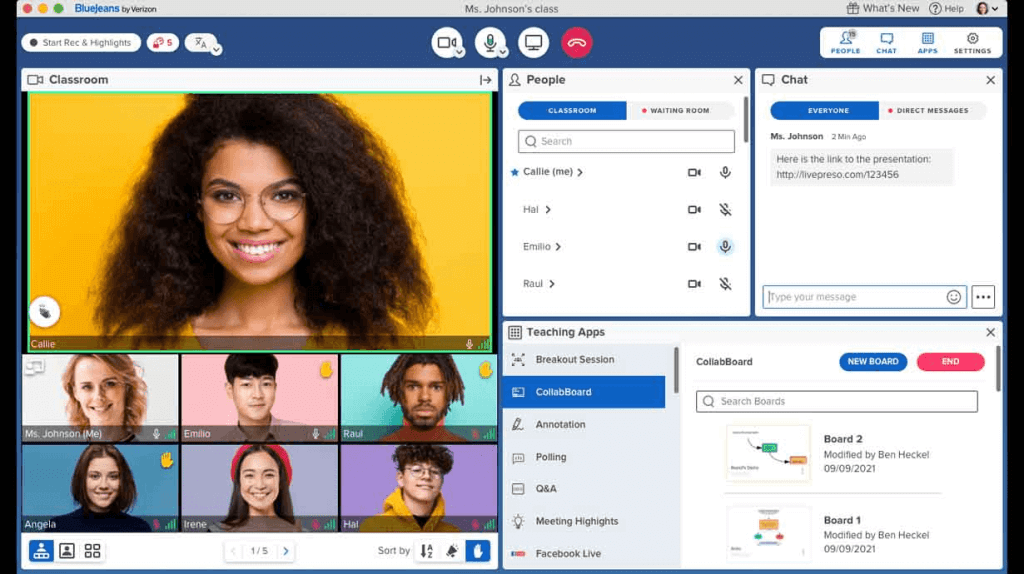
Task: Open the Apps panel icon
Action: coord(927,42)
